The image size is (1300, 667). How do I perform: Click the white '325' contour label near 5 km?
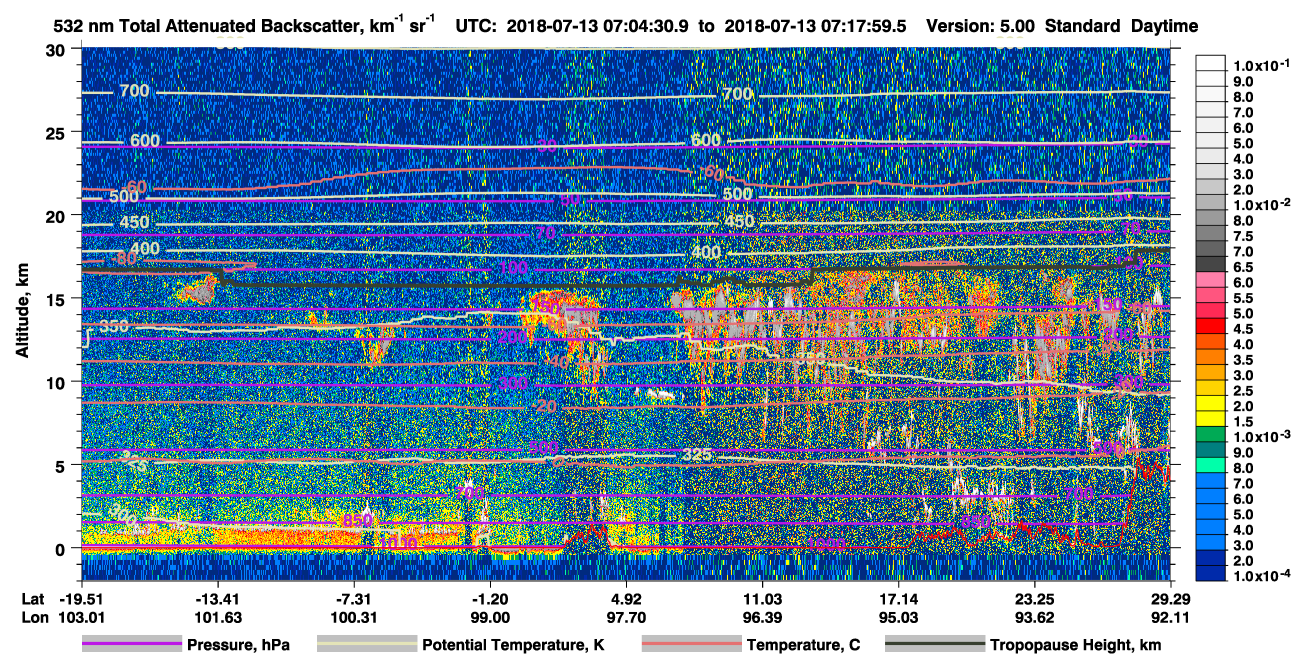coord(698,455)
